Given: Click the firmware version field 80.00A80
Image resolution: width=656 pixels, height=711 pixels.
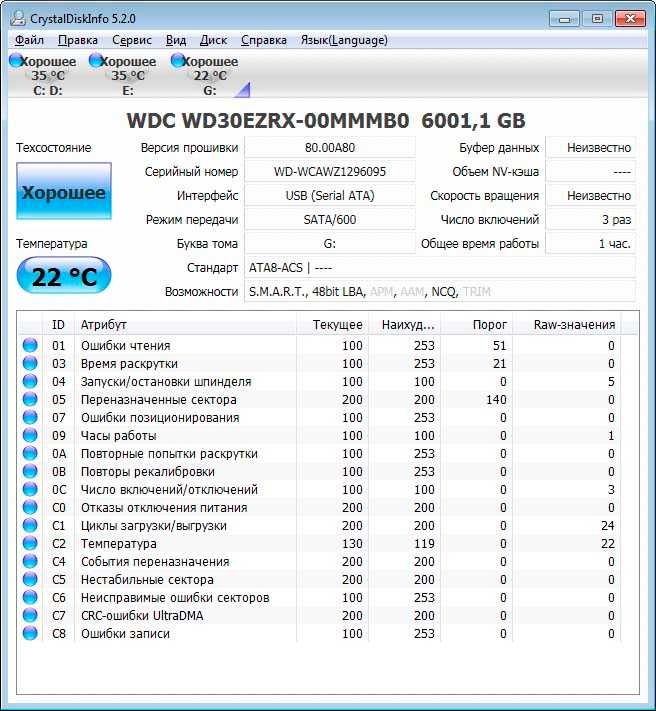Looking at the screenshot, I should pyautogui.click(x=330, y=147).
